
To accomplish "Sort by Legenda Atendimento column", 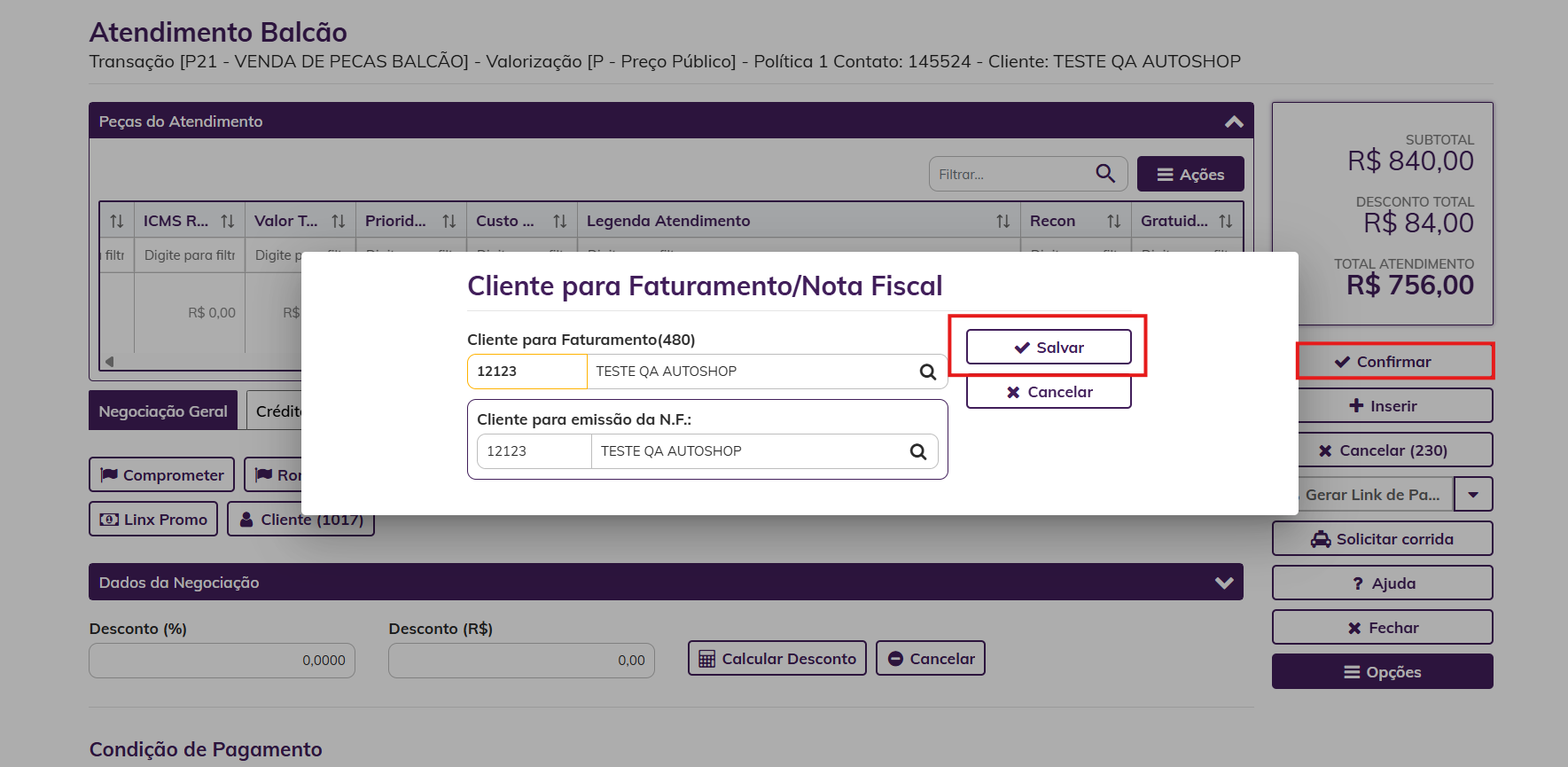I will point(1003,221).
